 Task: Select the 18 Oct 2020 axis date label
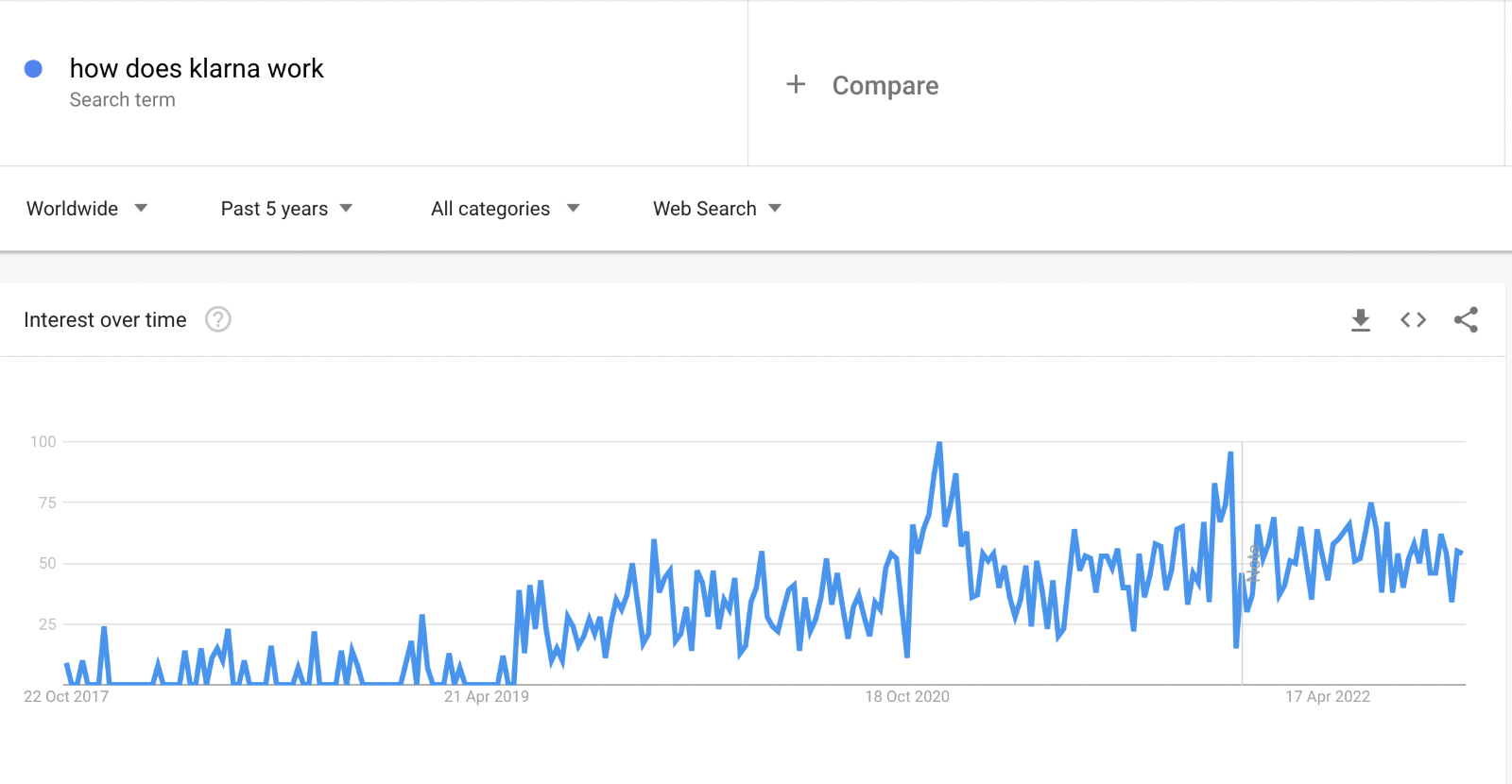click(907, 696)
